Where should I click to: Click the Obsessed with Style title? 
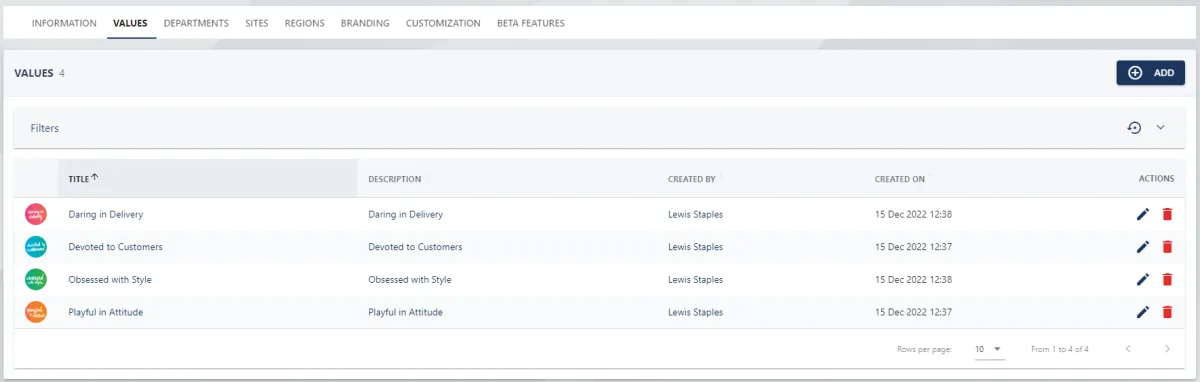click(x=110, y=280)
